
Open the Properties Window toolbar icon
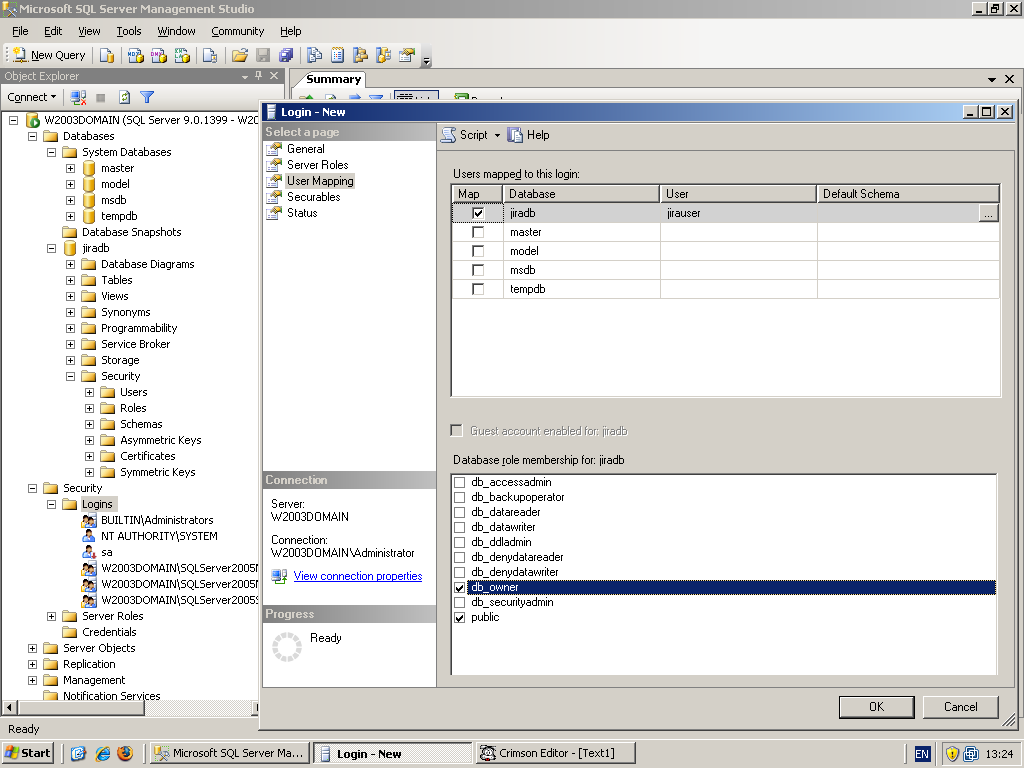[x=407, y=56]
